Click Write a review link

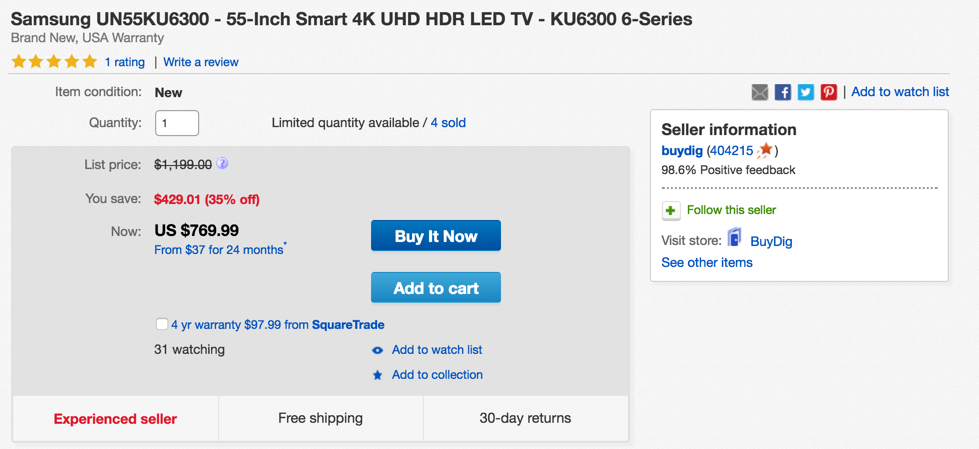pyautogui.click(x=201, y=62)
